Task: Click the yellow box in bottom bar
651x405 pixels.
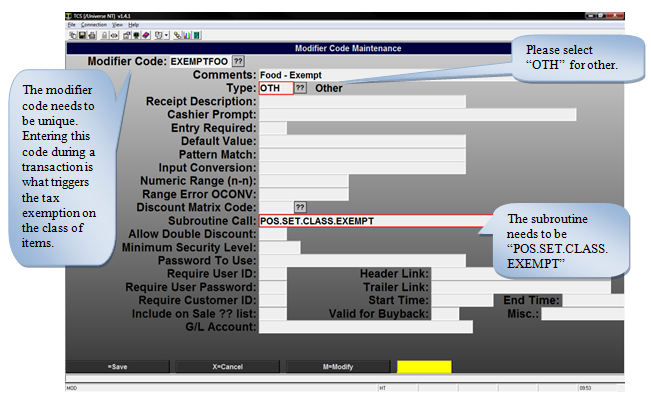Action: [423, 367]
